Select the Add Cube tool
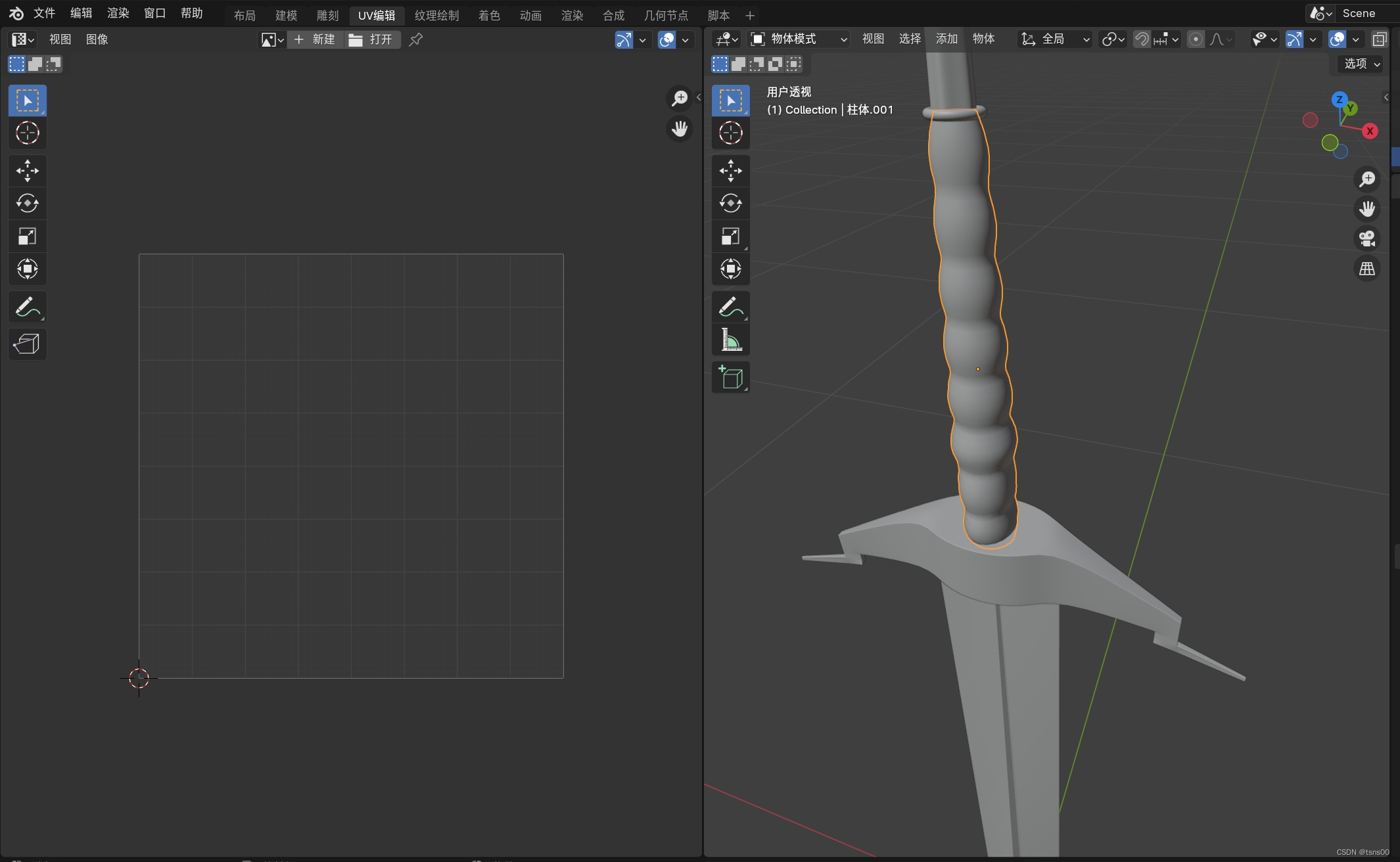The height and width of the screenshot is (862, 1400). (730, 377)
